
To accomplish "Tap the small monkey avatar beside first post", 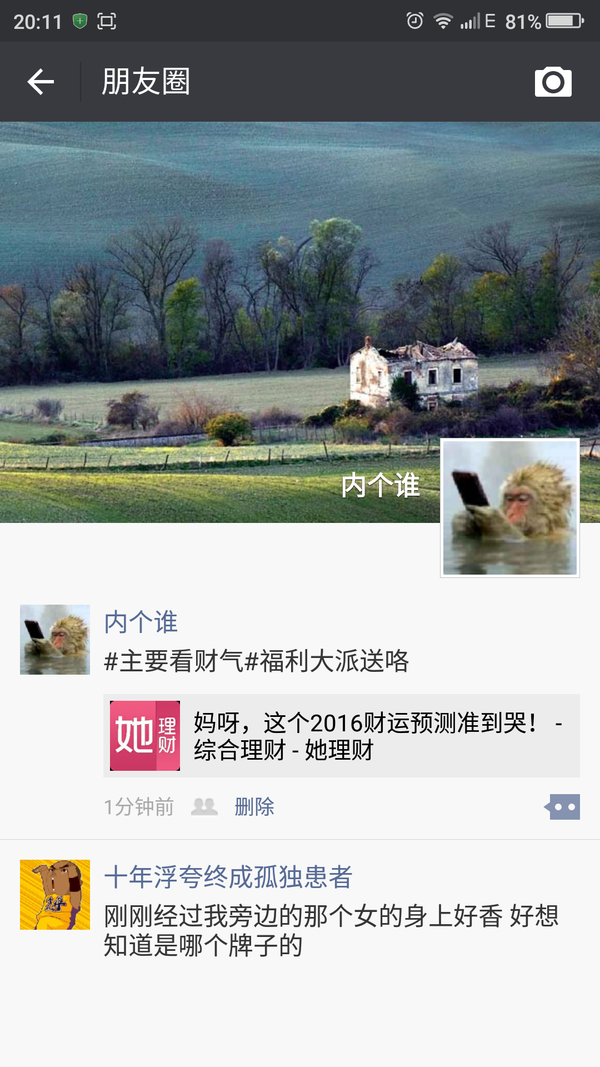I will coord(55,640).
